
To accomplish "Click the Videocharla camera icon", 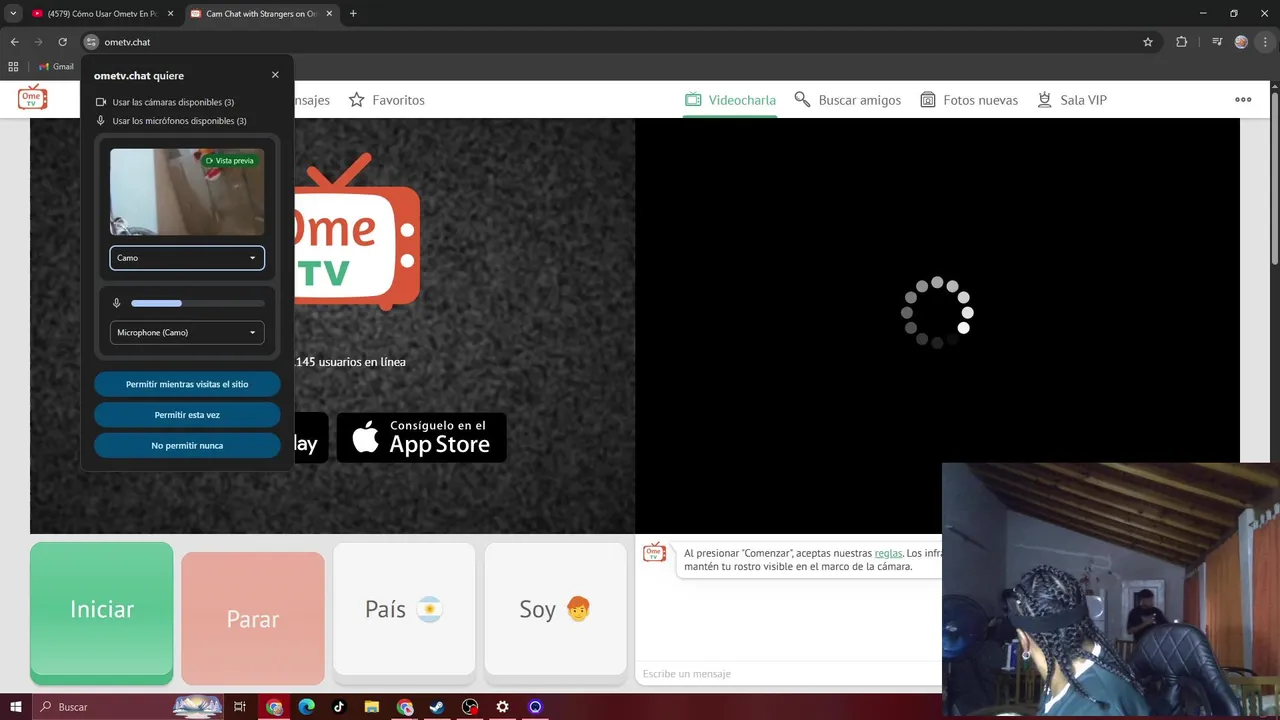I will pyautogui.click(x=693, y=100).
